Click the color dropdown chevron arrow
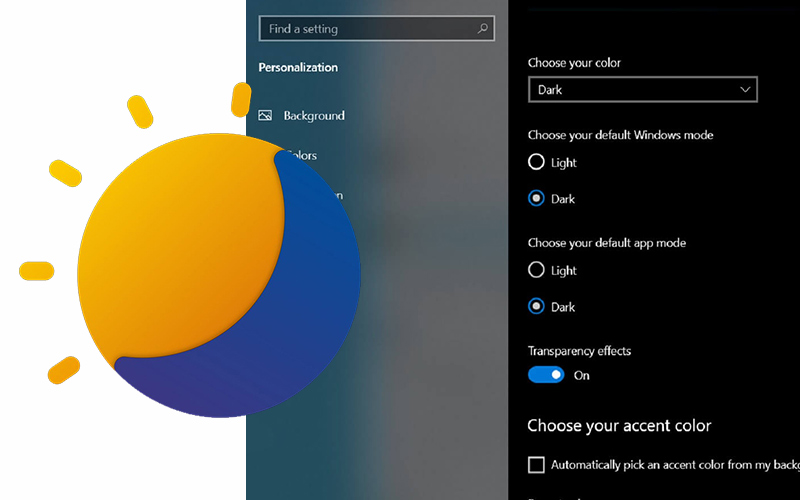The width and height of the screenshot is (800, 500). click(744, 90)
